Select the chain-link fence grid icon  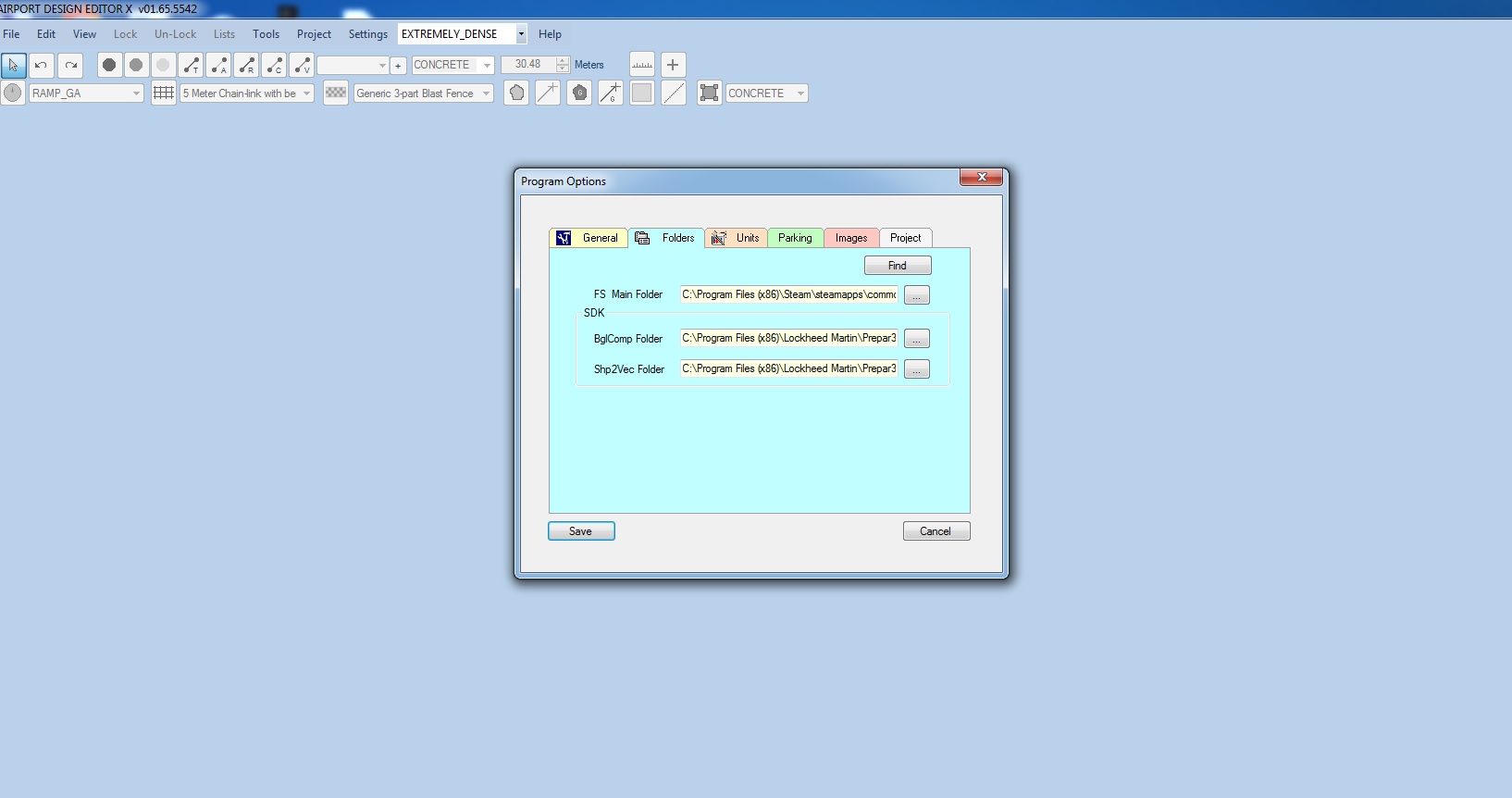164,93
